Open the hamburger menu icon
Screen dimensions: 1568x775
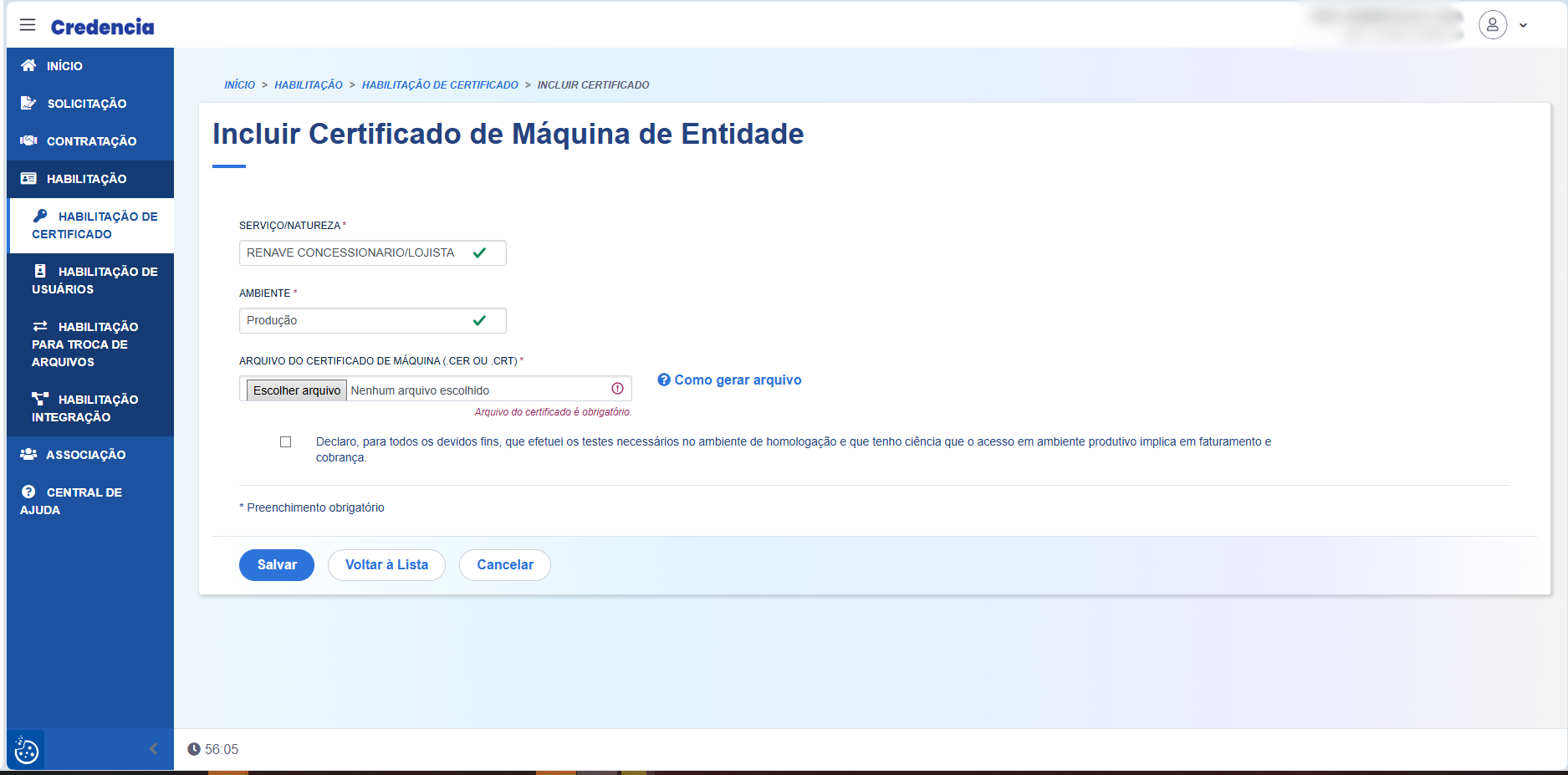[28, 25]
